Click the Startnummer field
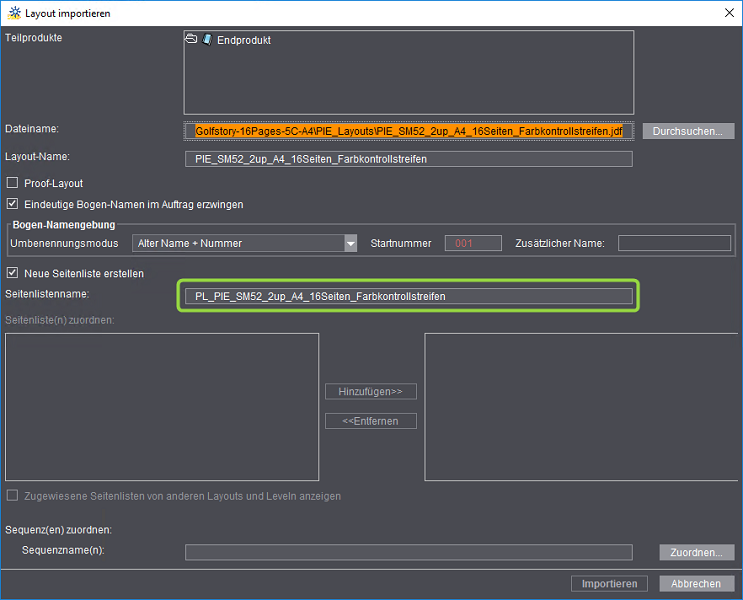 pyautogui.click(x=473, y=243)
